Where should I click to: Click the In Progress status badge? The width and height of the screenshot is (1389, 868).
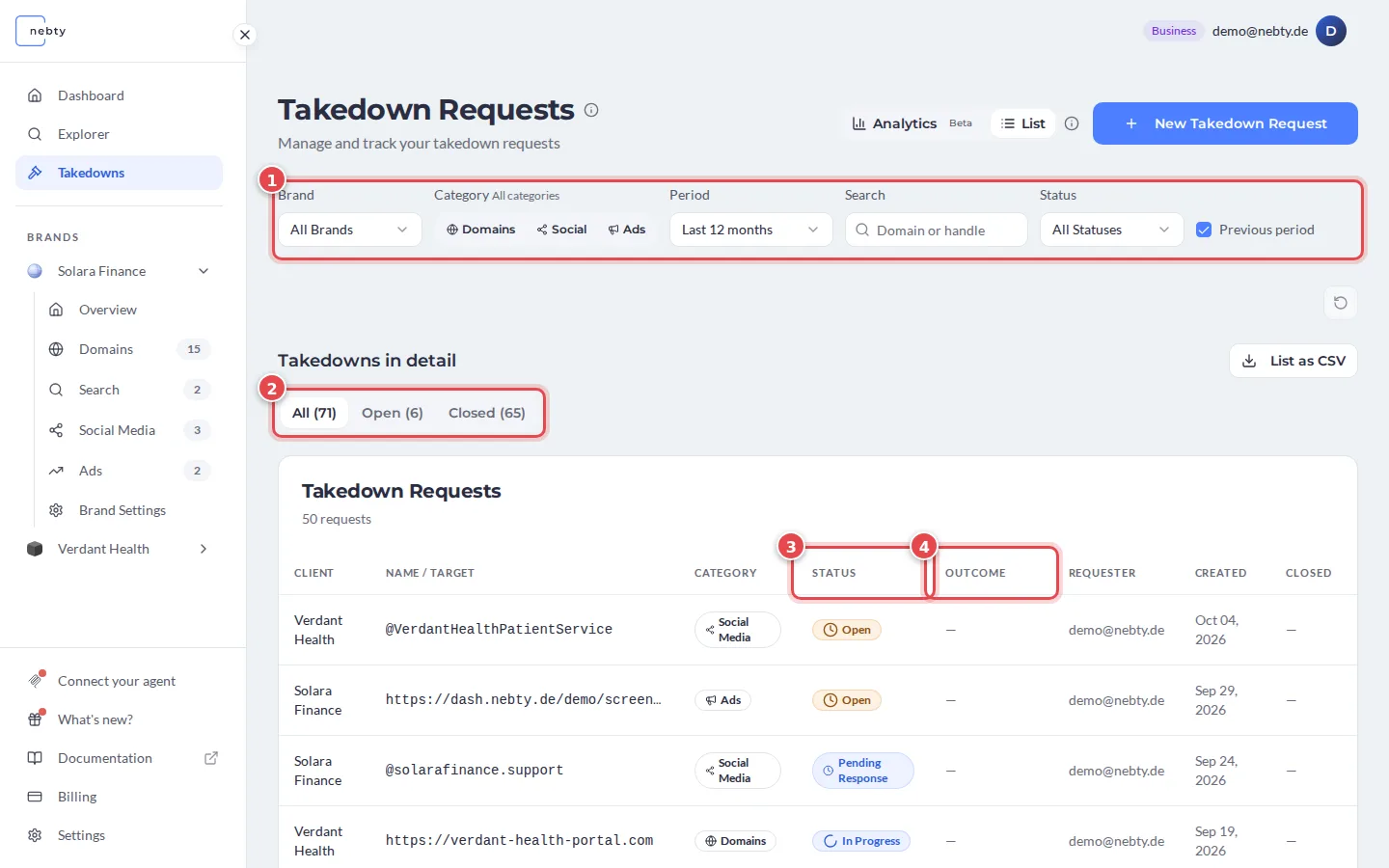point(861,841)
